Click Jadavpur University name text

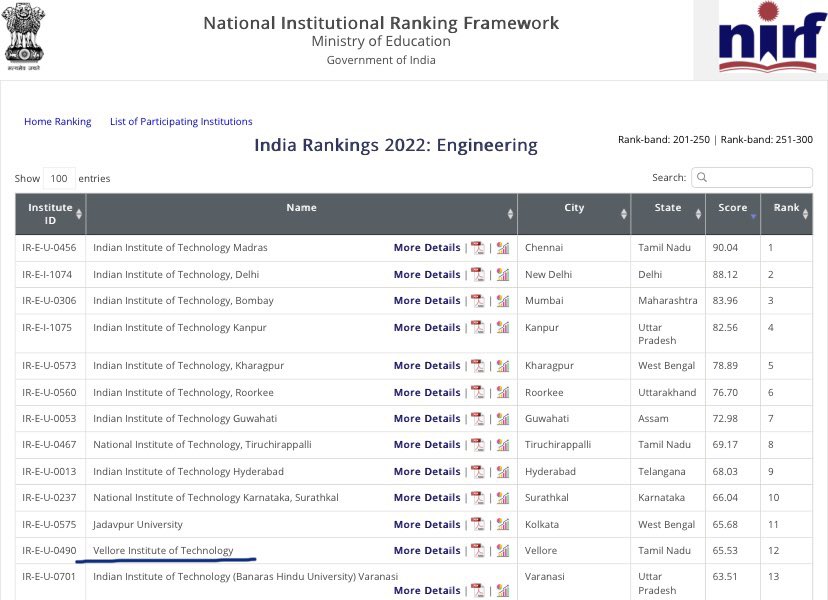pos(138,524)
